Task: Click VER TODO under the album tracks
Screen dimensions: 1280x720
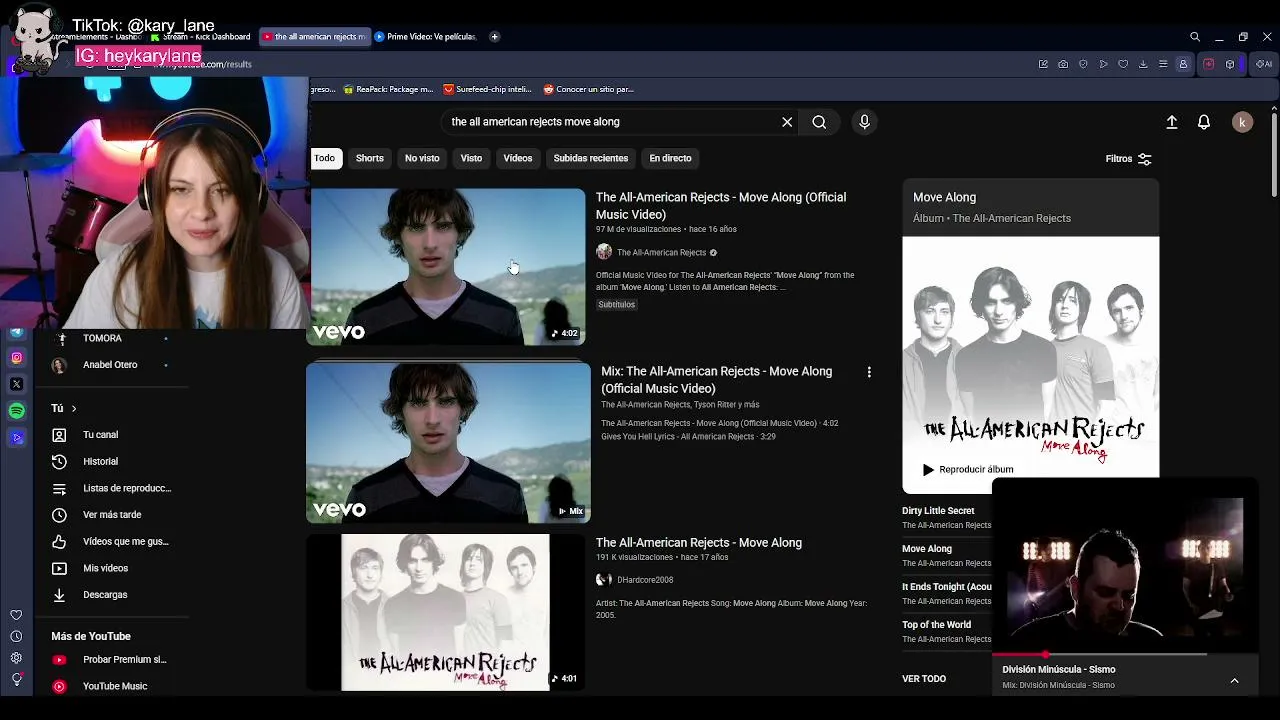Action: pyautogui.click(x=924, y=679)
